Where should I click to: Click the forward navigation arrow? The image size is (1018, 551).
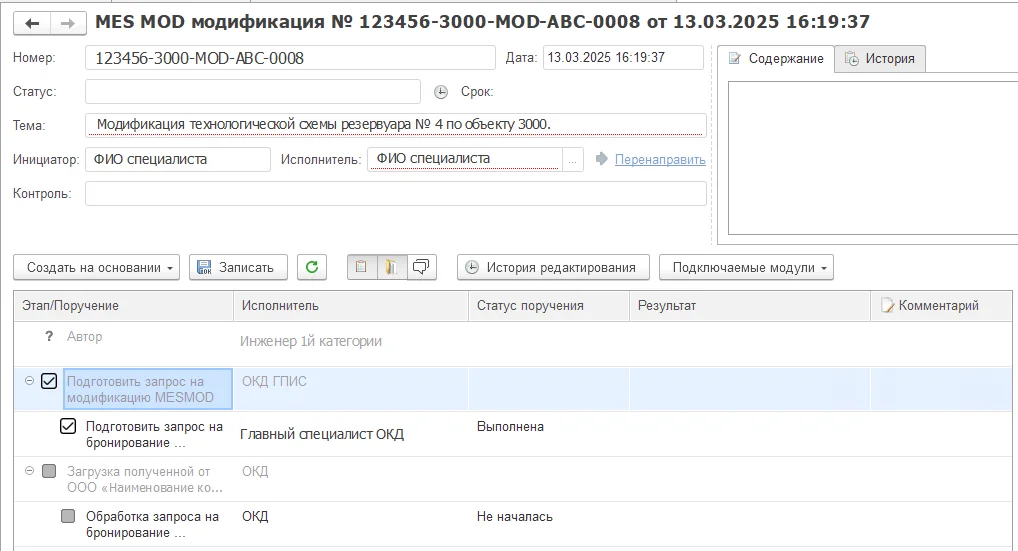[x=67, y=22]
